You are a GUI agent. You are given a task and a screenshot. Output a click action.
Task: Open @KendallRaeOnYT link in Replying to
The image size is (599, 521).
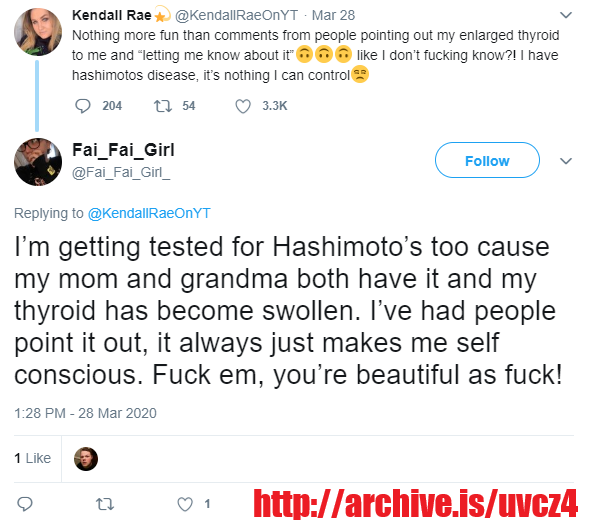pyautogui.click(x=149, y=213)
